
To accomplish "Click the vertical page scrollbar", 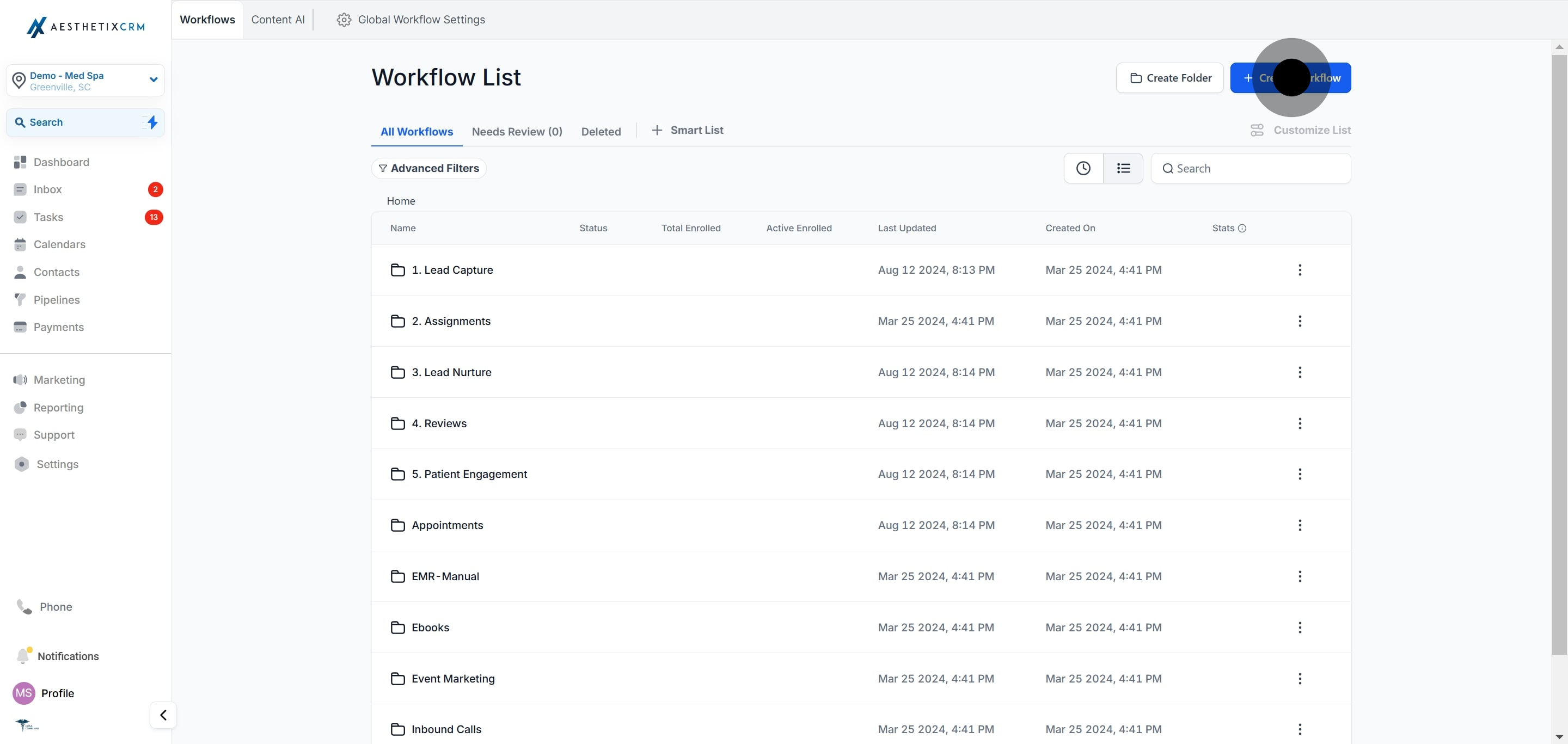I will click(x=1559, y=353).
